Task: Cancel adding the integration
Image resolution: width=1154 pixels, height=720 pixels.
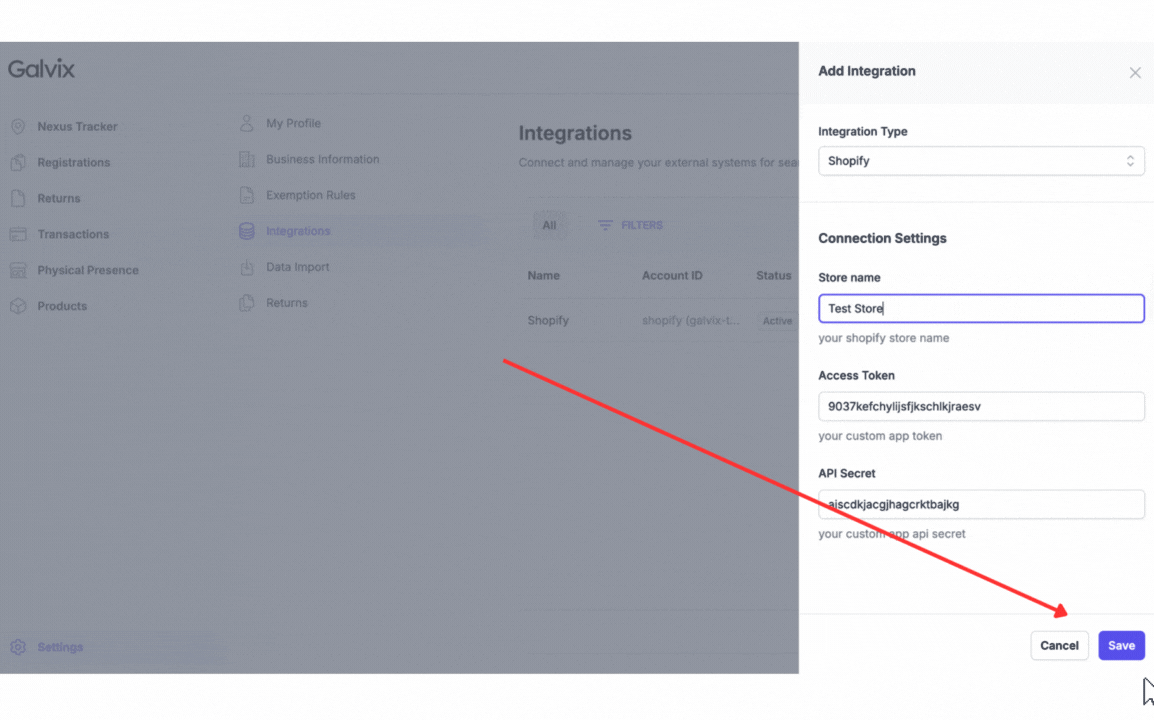Action: 1059,646
